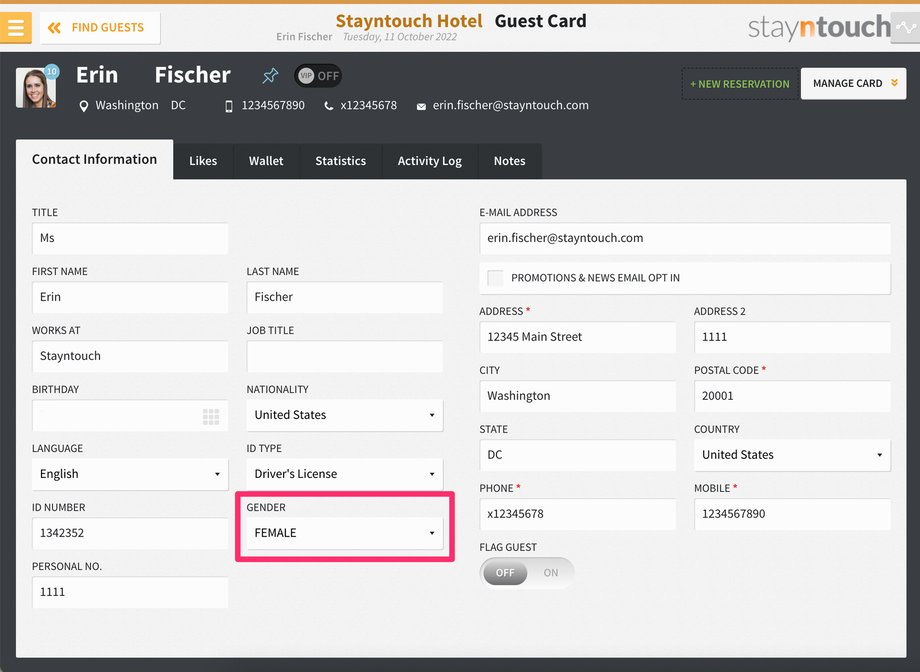This screenshot has height=672, width=920.
Task: Click the Mobile field
Action: 792,514
